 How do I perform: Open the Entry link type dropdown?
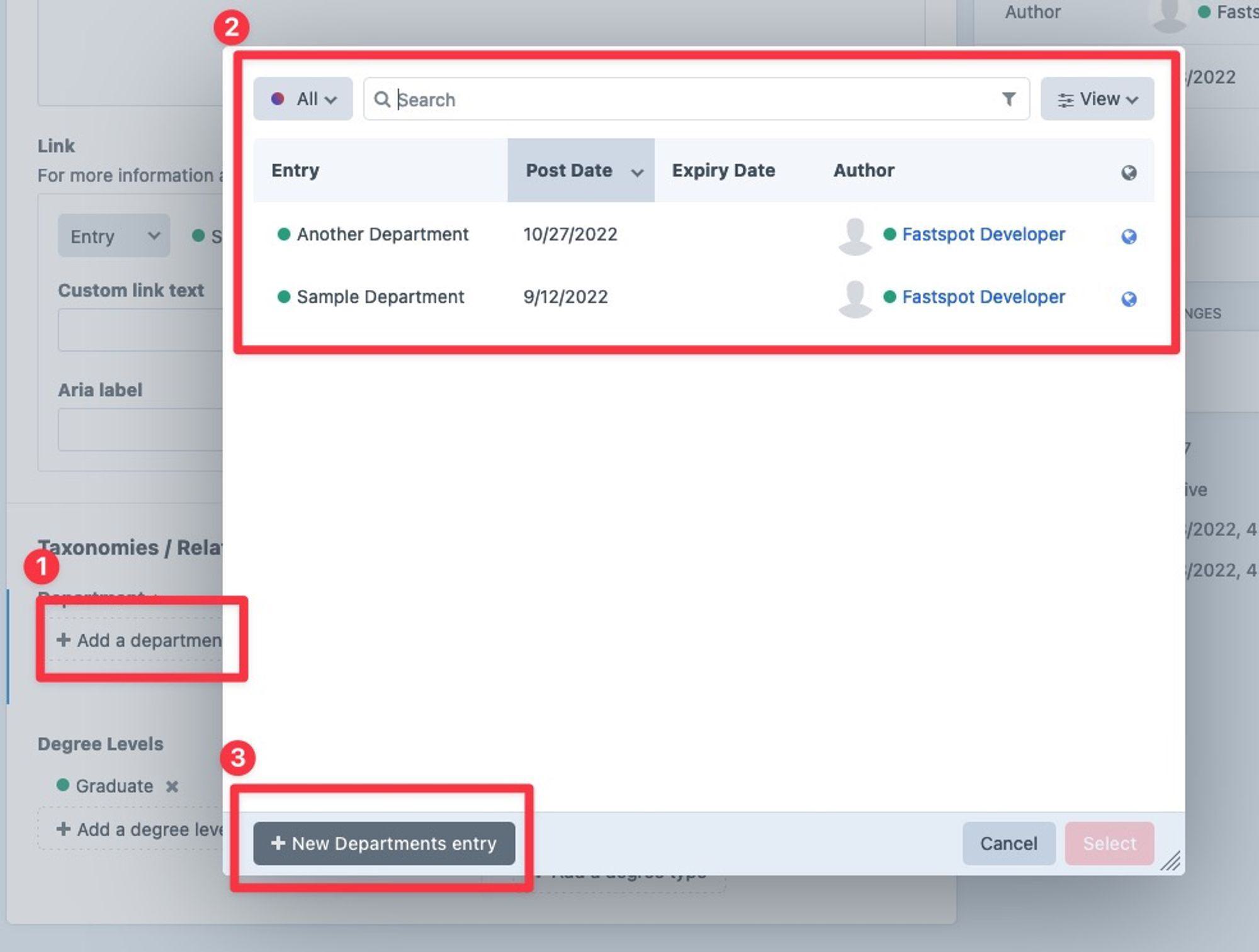113,236
